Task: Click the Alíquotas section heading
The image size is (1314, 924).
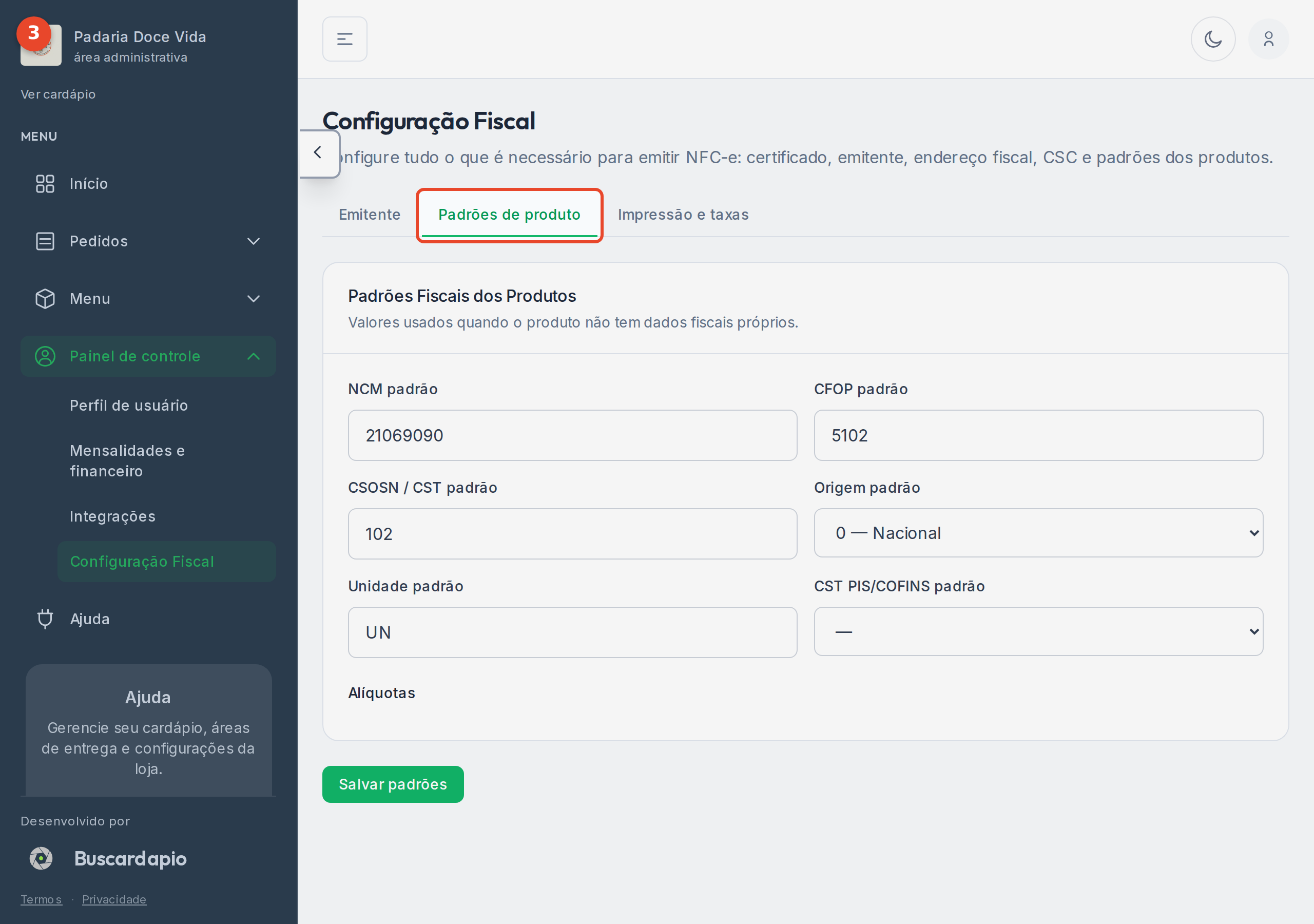Action: pos(382,692)
